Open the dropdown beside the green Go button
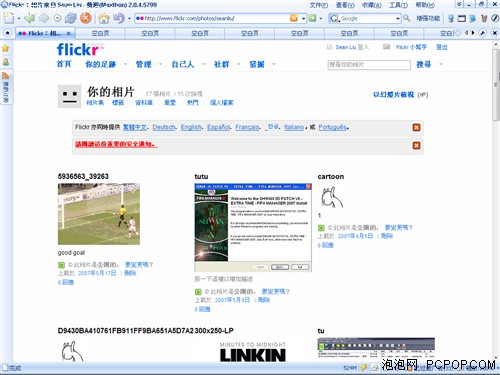Screen dimensions: 500x375 pyautogui.click(x=321, y=18)
